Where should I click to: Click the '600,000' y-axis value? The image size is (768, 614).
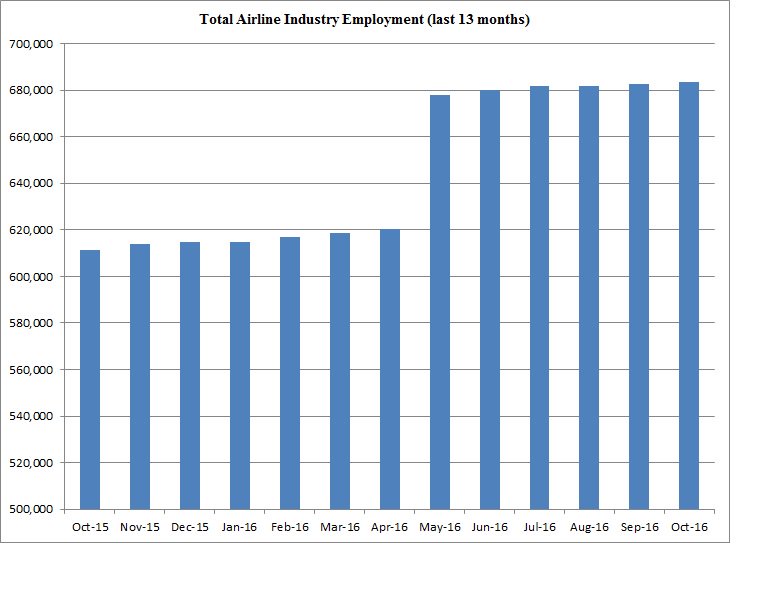(31, 277)
